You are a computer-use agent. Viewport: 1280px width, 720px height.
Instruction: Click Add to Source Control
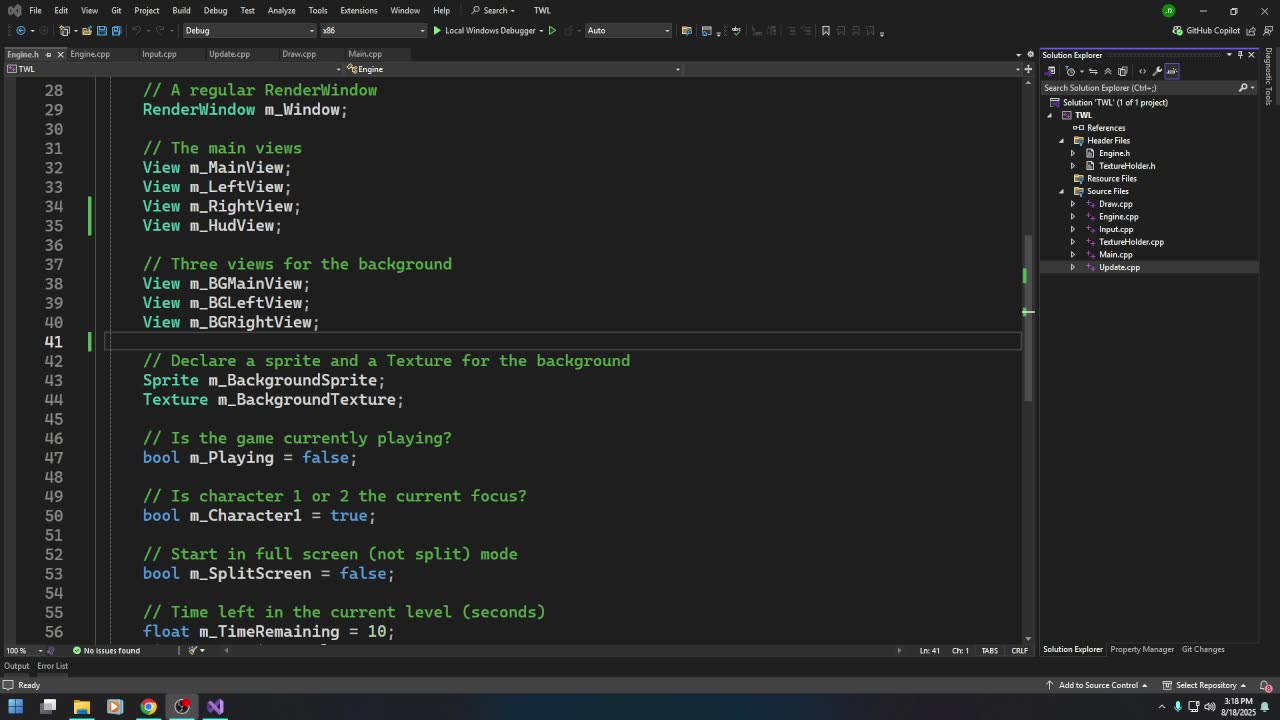[1096, 685]
